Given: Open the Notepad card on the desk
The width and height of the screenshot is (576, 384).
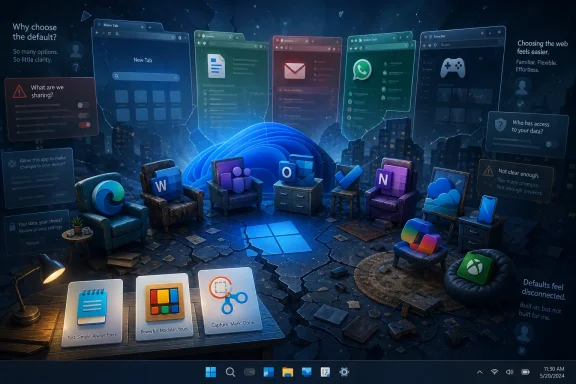Looking at the screenshot, I should [92, 312].
